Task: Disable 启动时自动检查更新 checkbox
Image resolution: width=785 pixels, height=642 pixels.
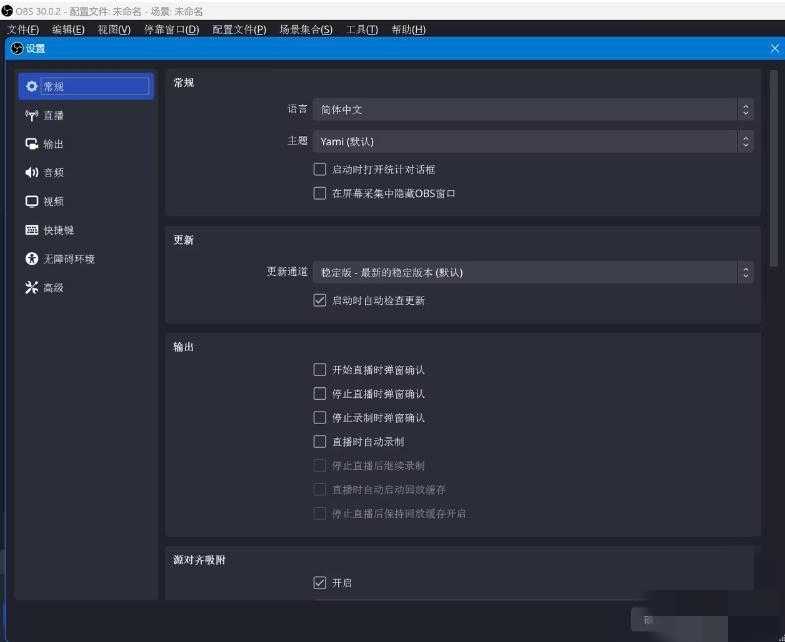Action: (320, 300)
